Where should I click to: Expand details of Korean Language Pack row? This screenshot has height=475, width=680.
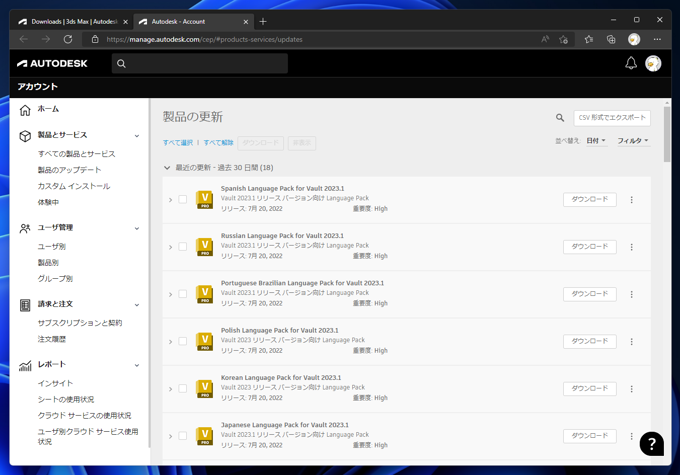(170, 389)
